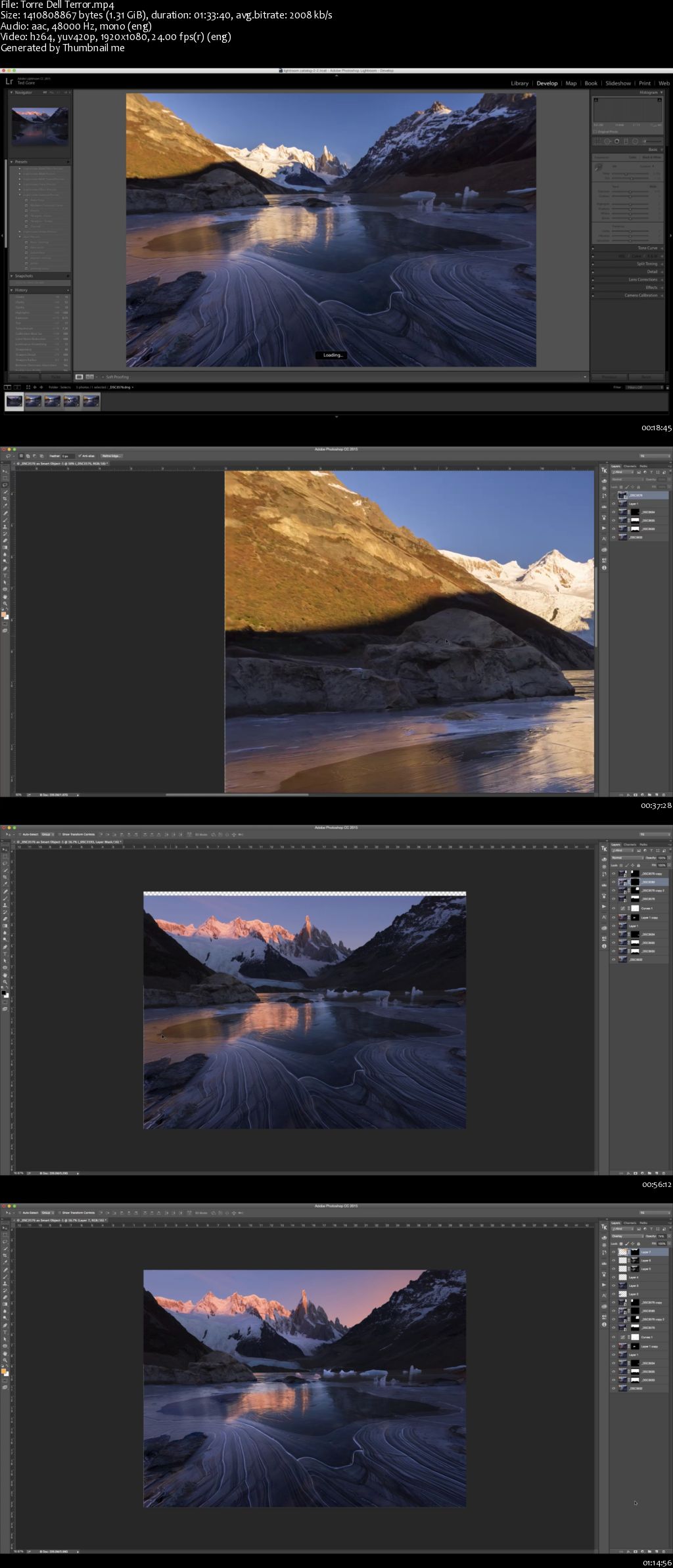
Task: Pick the white balance eyedropper in Lightroom Basic panel
Action: (x=598, y=167)
